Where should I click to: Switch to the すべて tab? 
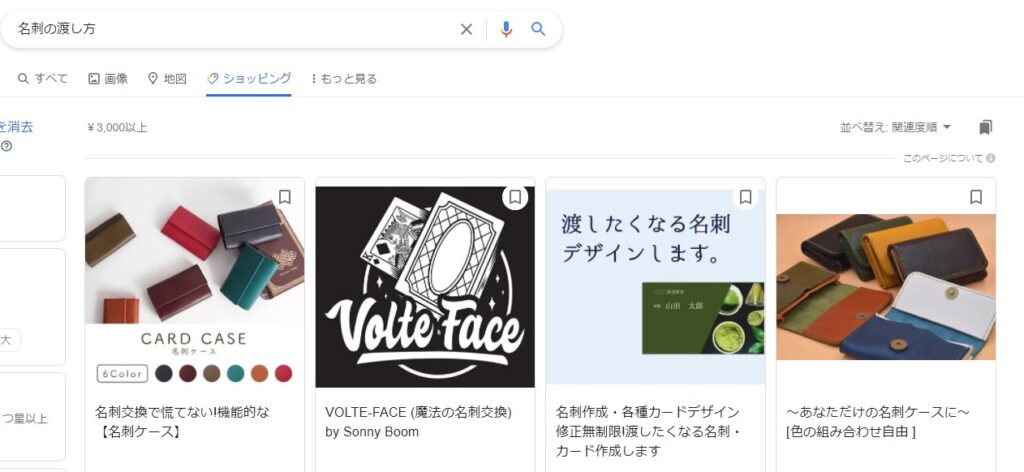(43, 78)
